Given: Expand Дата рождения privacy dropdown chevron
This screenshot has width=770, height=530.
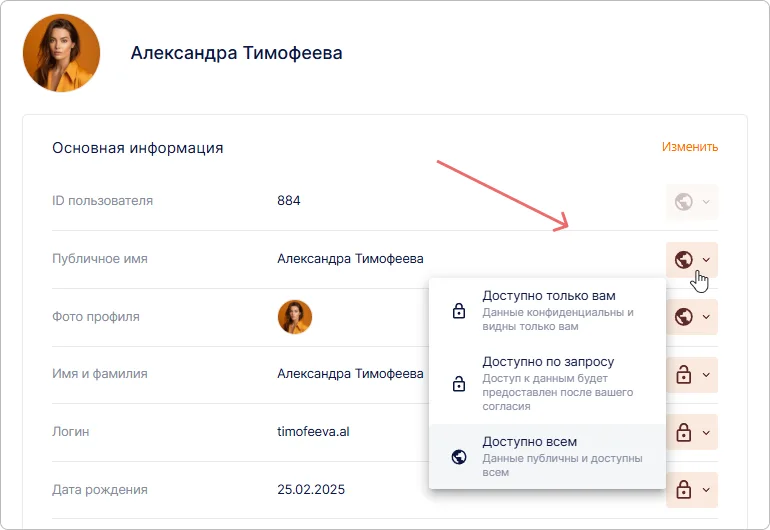Looking at the screenshot, I should coord(706,490).
